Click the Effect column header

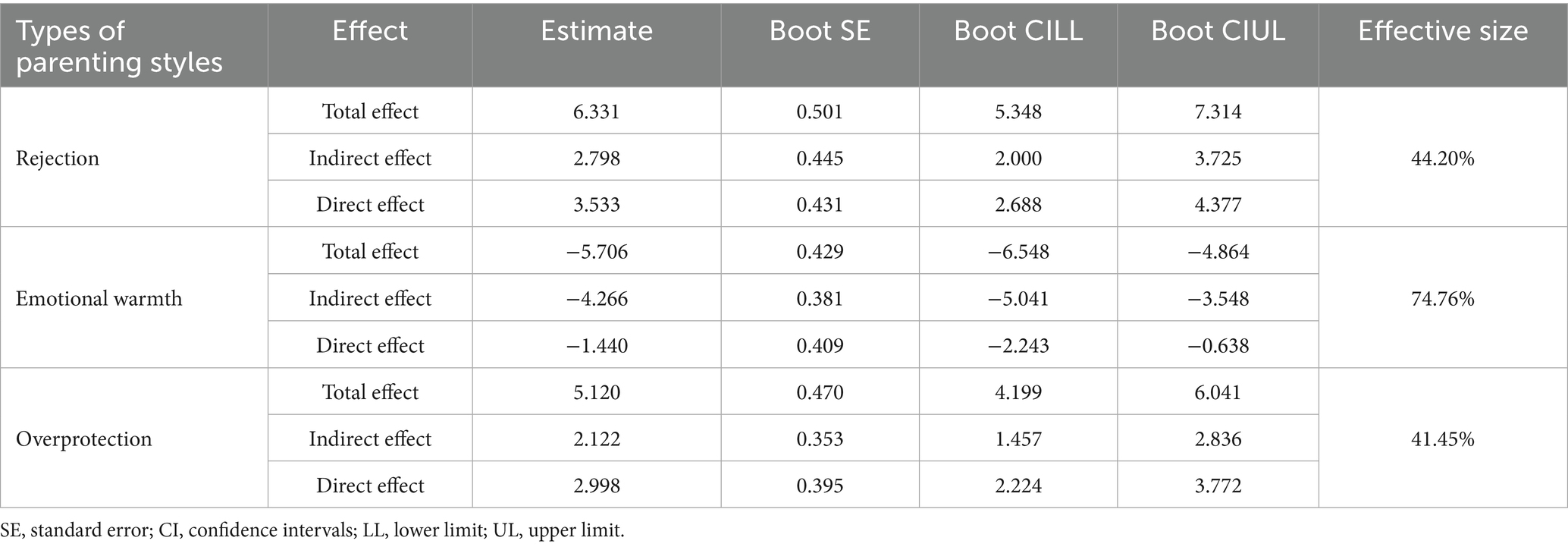370,31
